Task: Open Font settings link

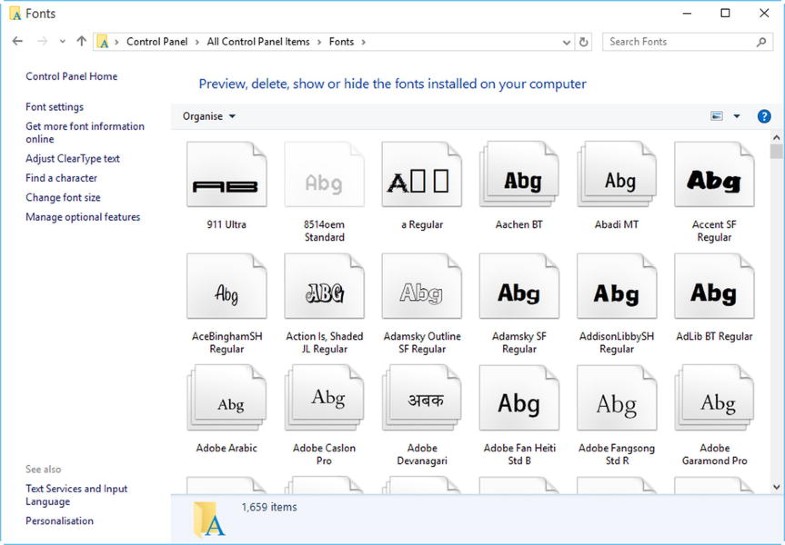Action: point(55,107)
